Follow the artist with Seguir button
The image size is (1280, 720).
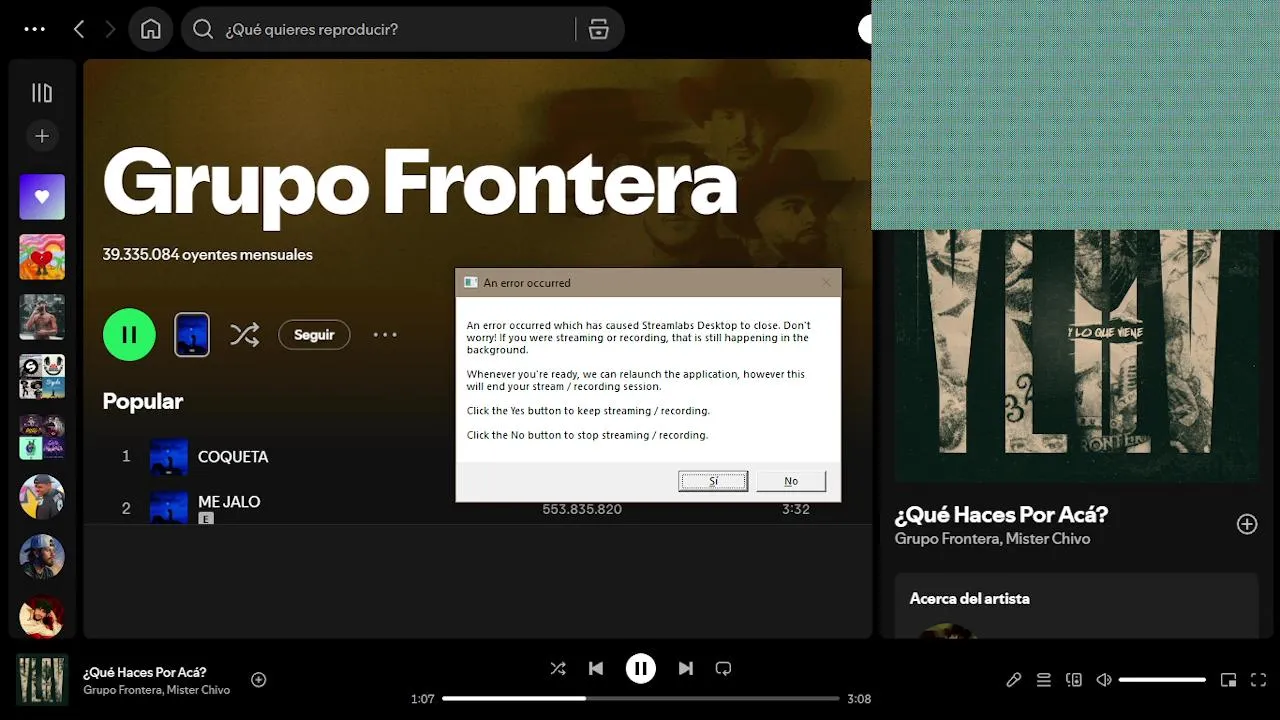tap(314, 335)
